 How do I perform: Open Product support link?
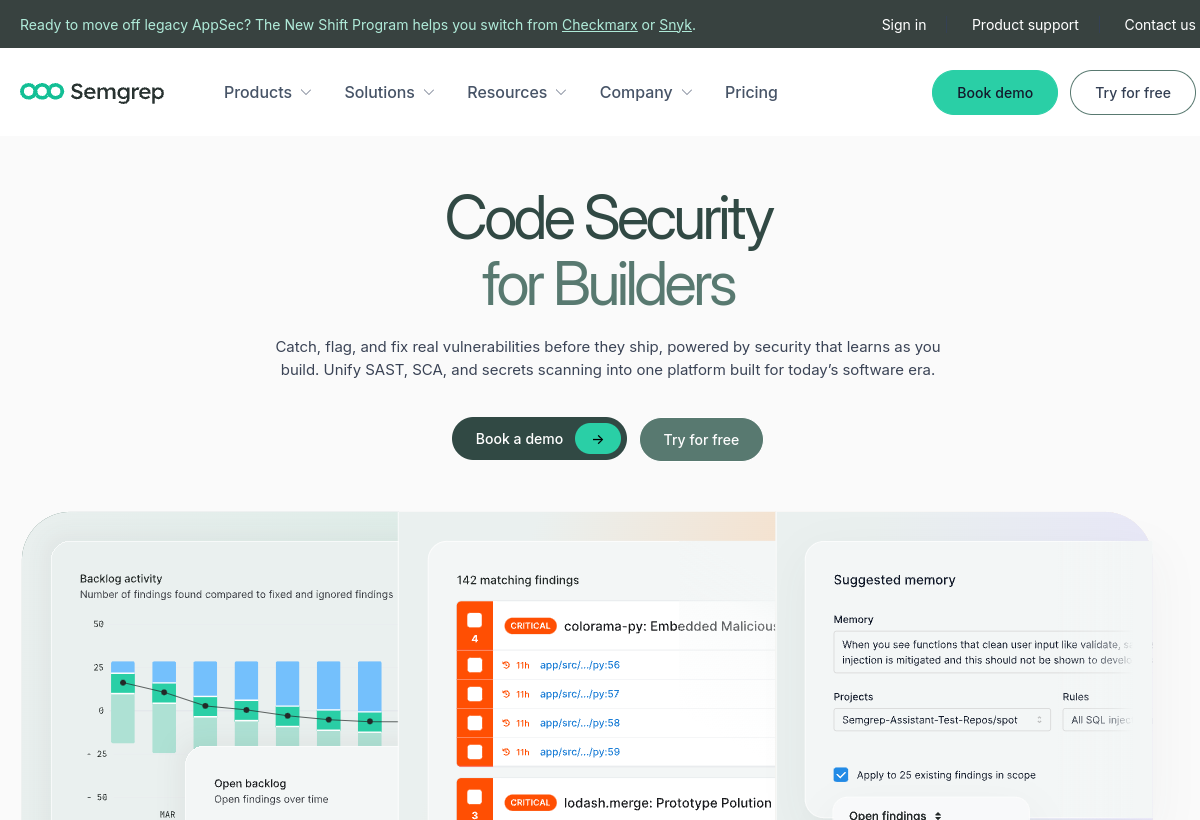tap(1025, 25)
